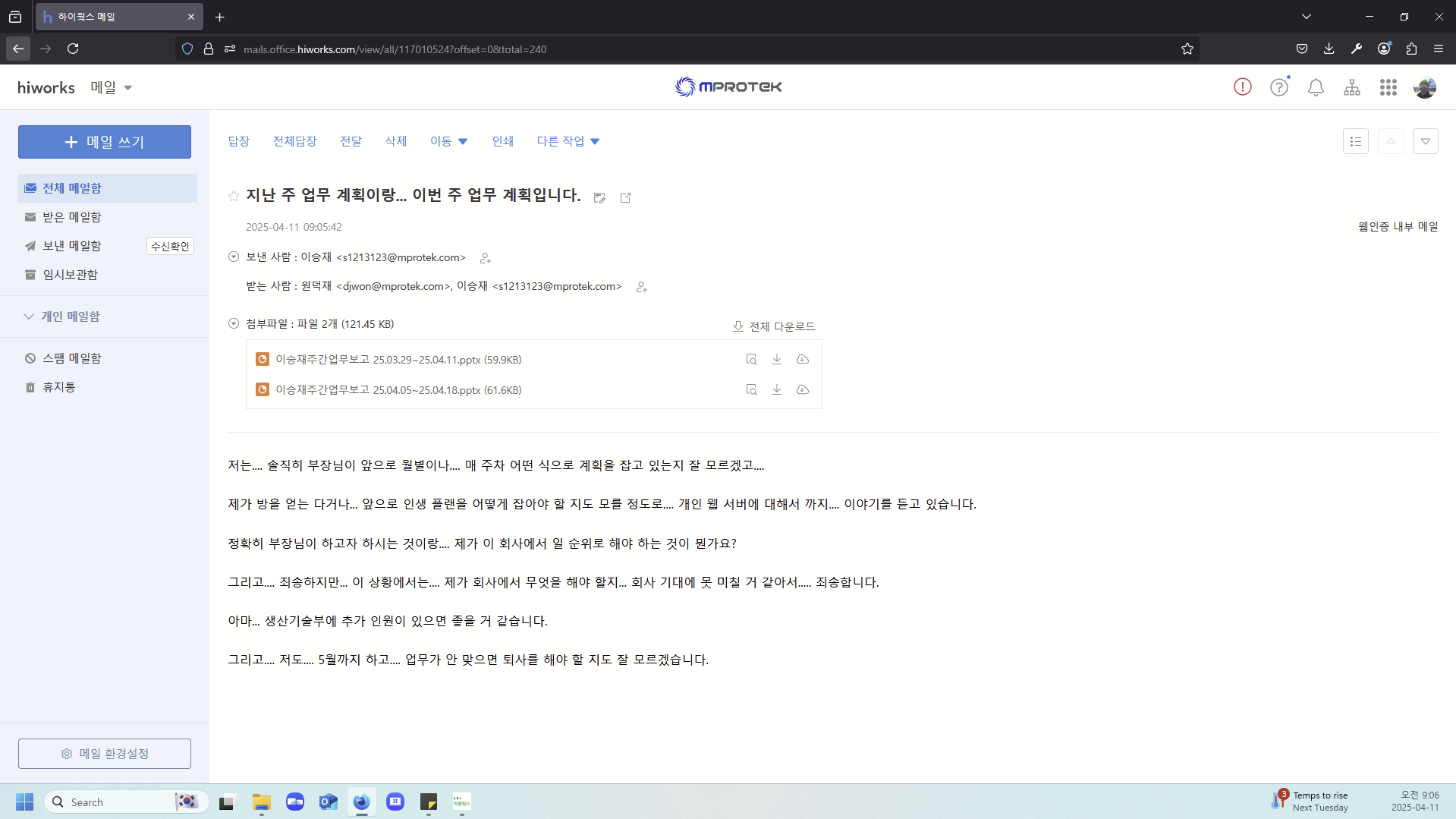Viewport: 1456px width, 819px height.
Task: Open 메일 환경설정 settings
Action: (x=105, y=754)
